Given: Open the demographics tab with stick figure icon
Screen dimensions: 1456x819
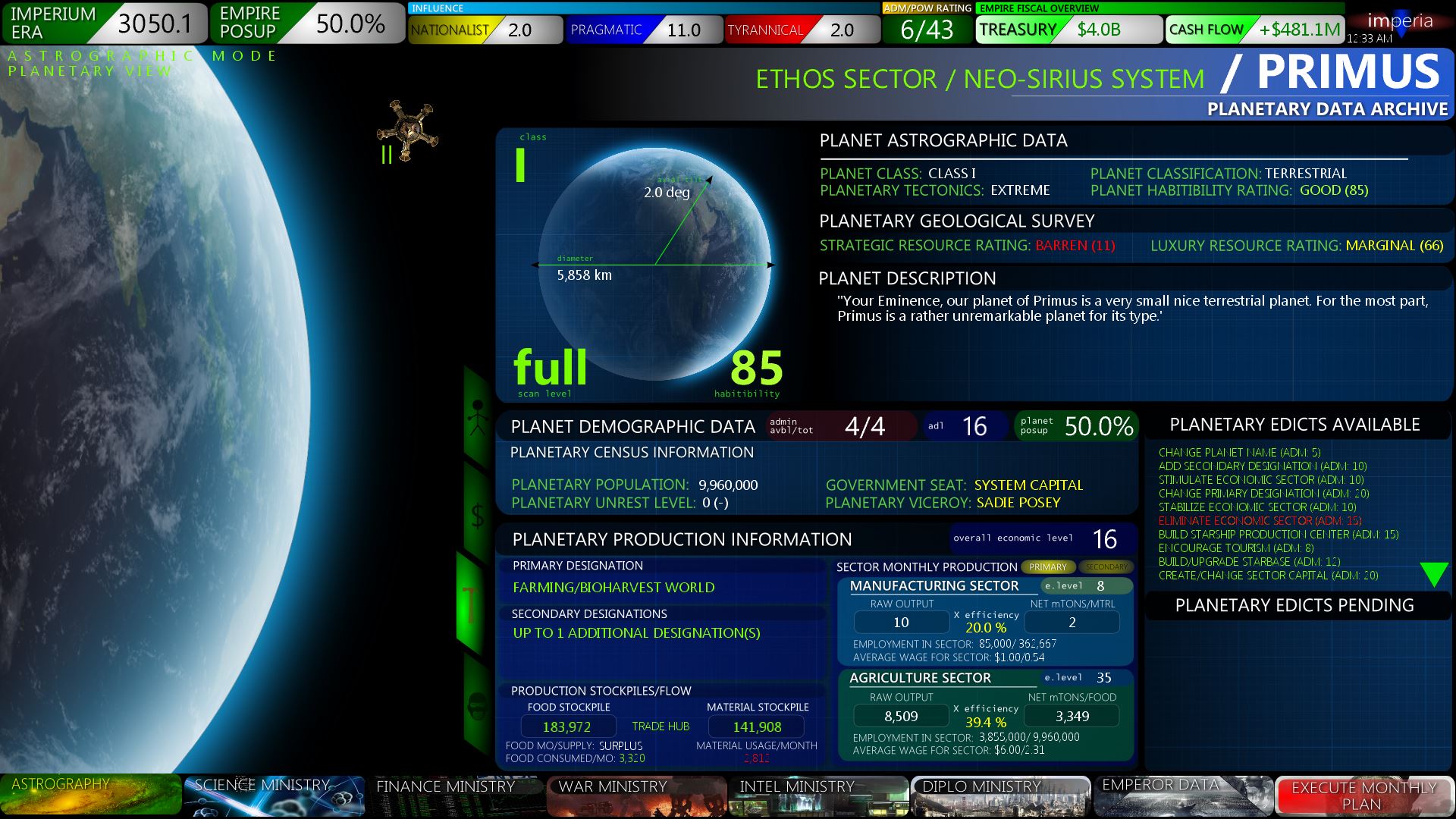Looking at the screenshot, I should [477, 418].
